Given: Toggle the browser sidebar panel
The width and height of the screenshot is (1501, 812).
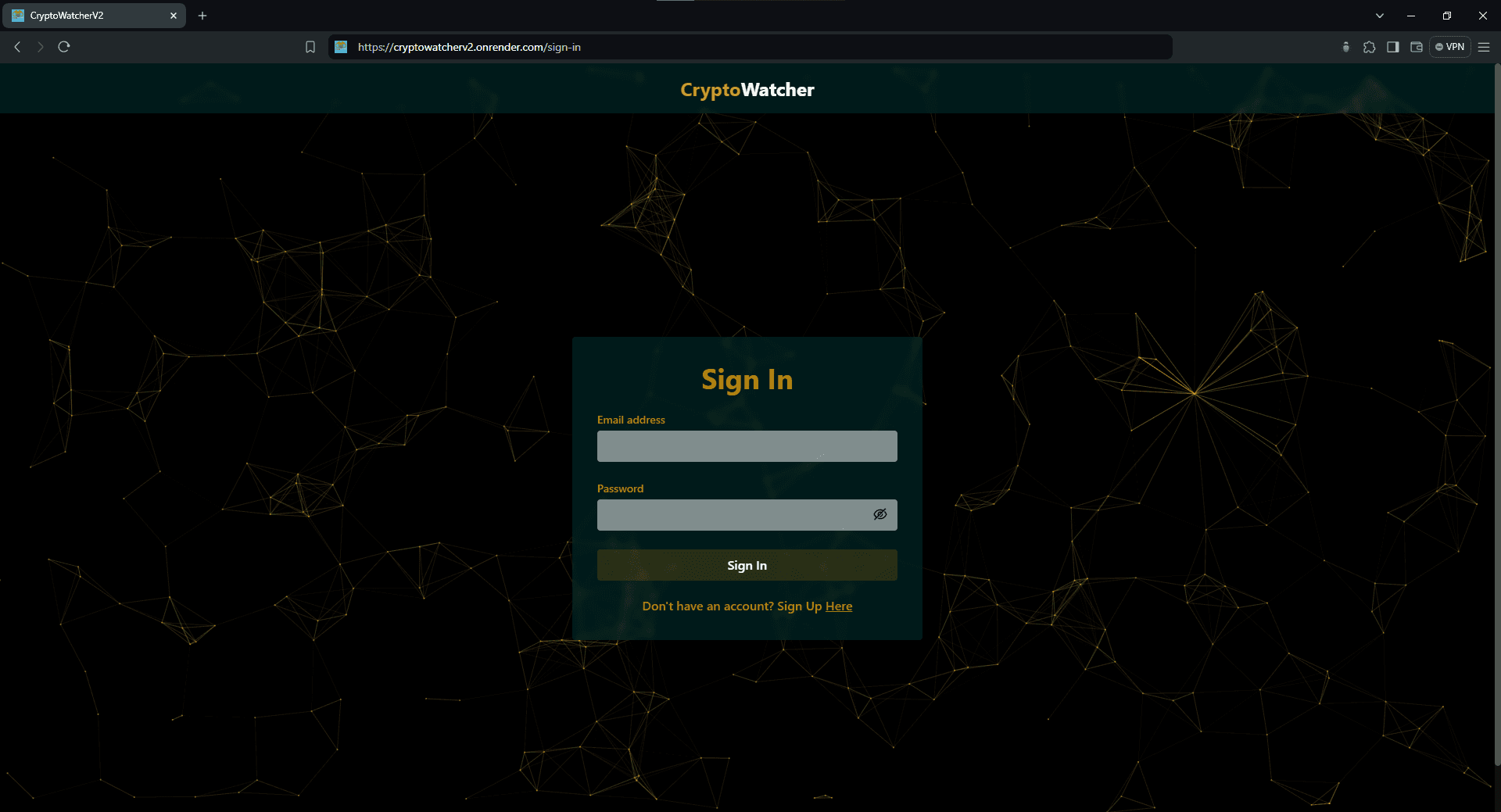Looking at the screenshot, I should click(1392, 47).
